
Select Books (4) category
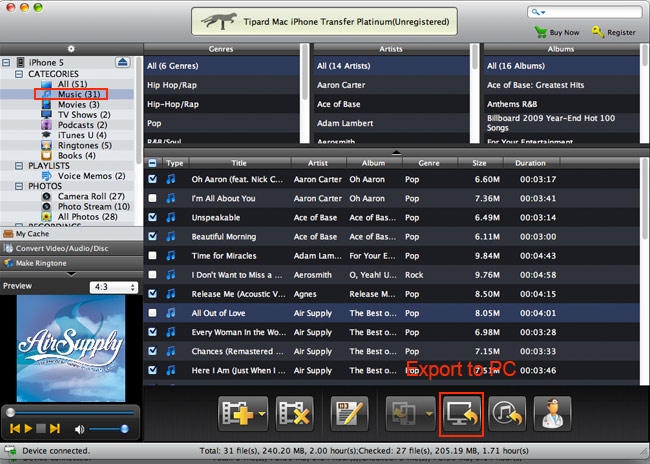[76, 155]
